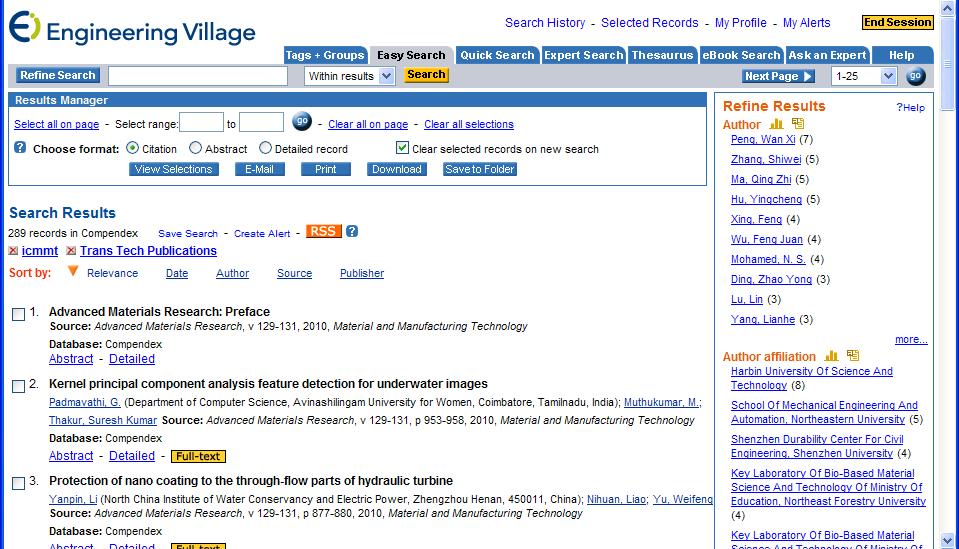Click Select all on page link
The height and width of the screenshot is (549, 959).
pos(56,124)
